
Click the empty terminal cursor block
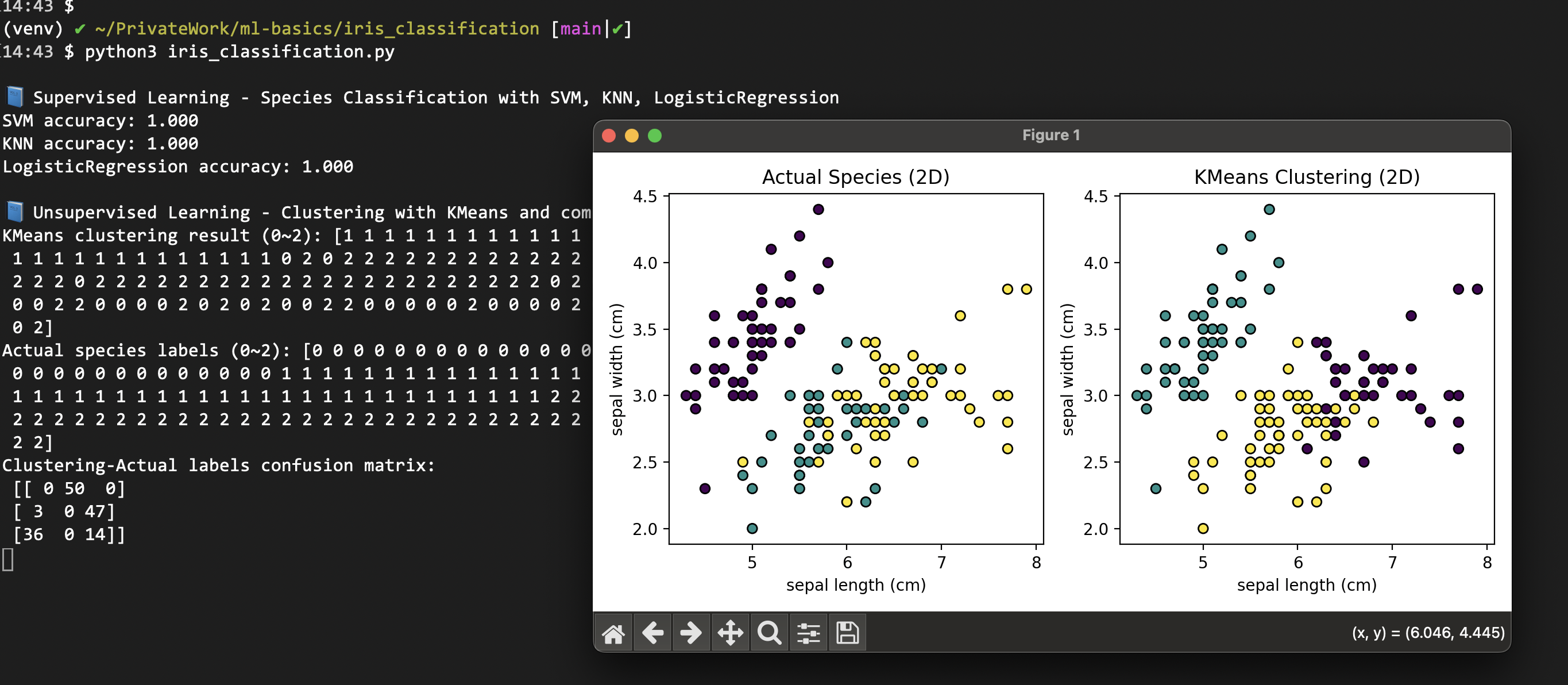pos(8,560)
